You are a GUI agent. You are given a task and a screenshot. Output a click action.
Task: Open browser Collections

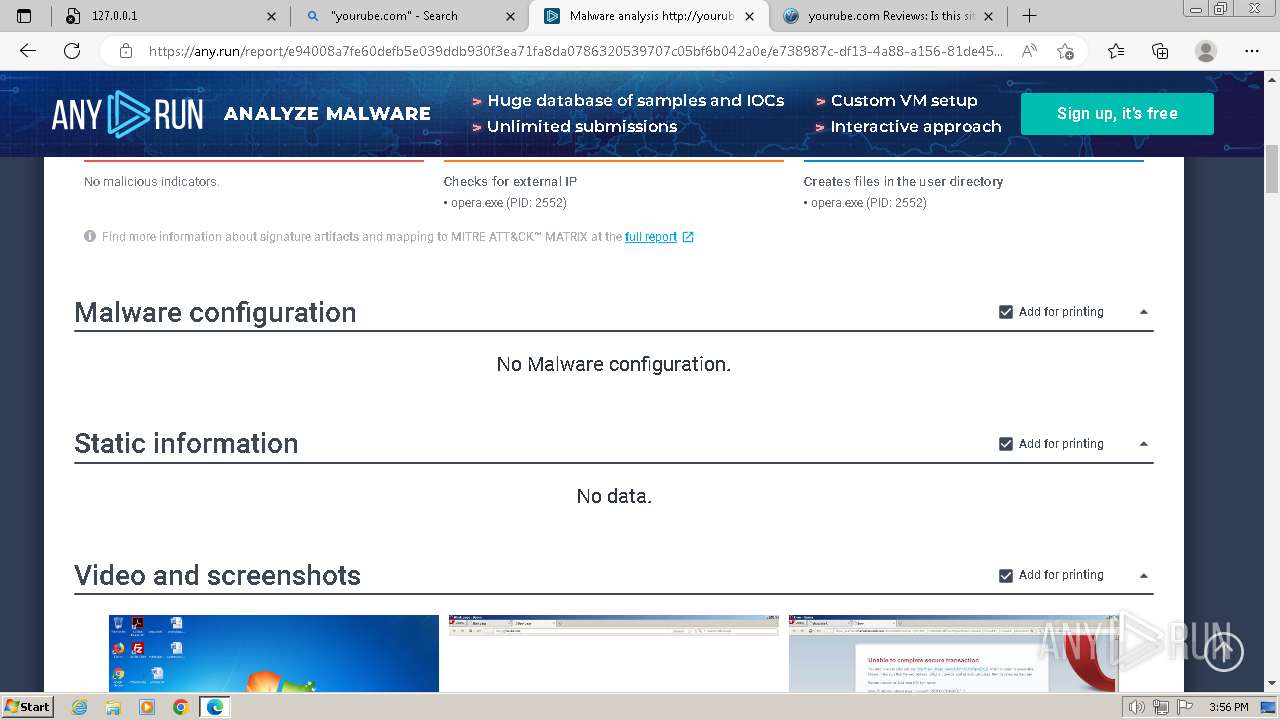[1160, 51]
